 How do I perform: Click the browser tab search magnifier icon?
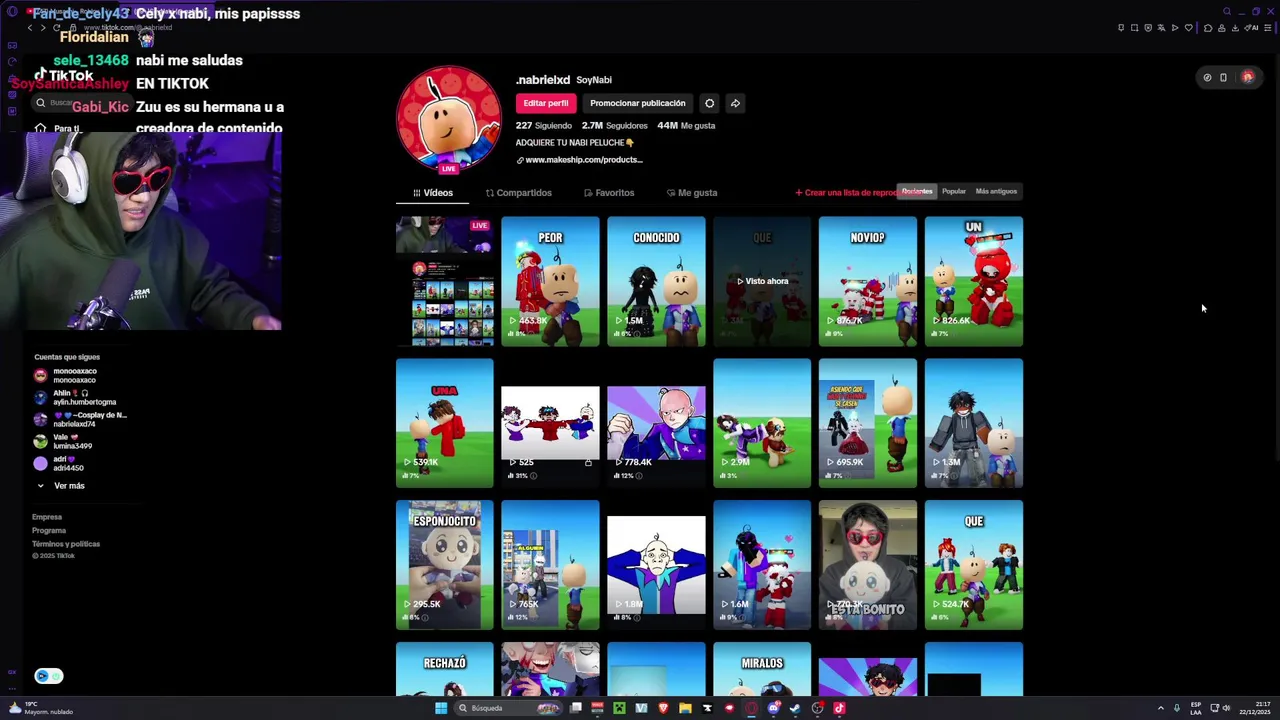tap(1227, 11)
